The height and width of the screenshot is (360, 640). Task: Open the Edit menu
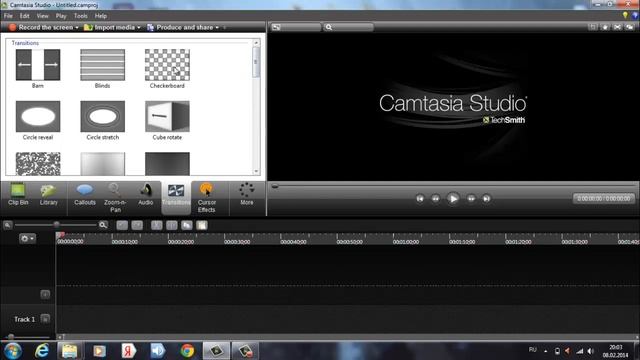24,16
